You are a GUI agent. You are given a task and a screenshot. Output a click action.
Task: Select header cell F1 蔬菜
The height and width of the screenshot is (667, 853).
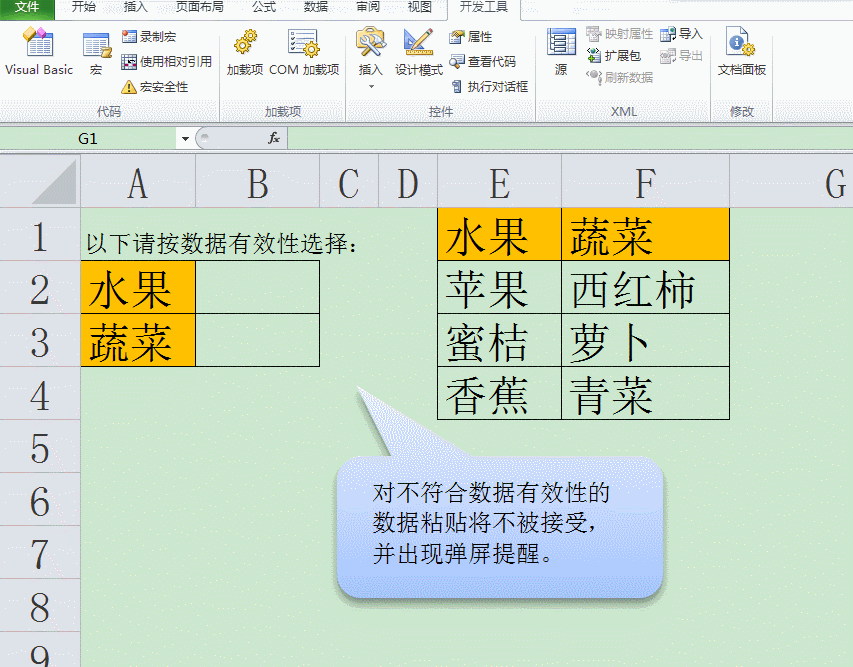[645, 234]
